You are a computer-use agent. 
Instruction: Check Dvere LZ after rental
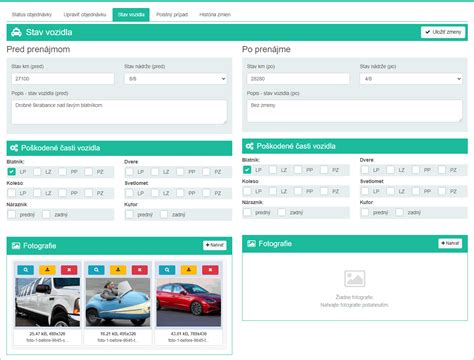(x=391, y=170)
